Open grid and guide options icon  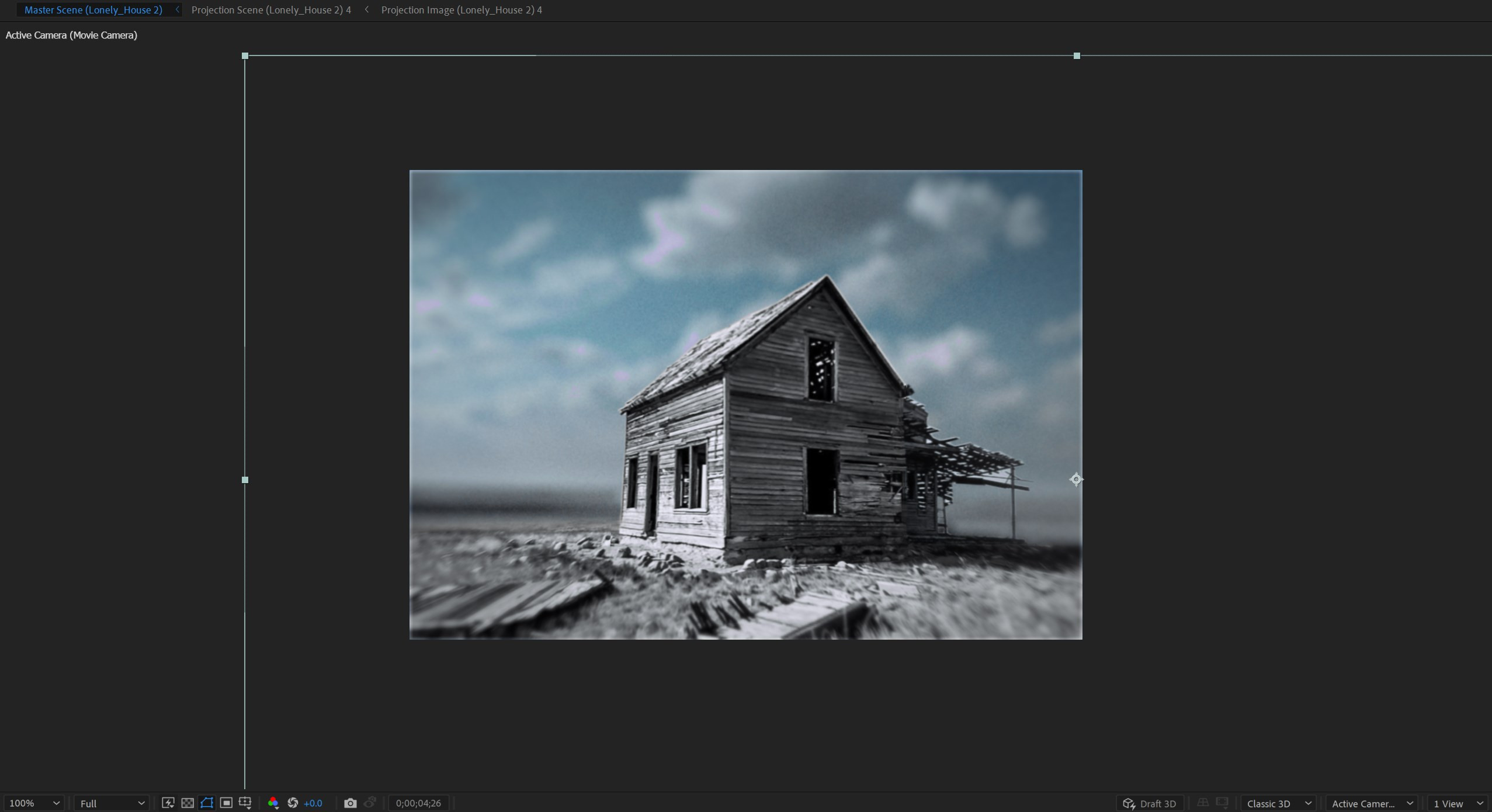pos(245,803)
